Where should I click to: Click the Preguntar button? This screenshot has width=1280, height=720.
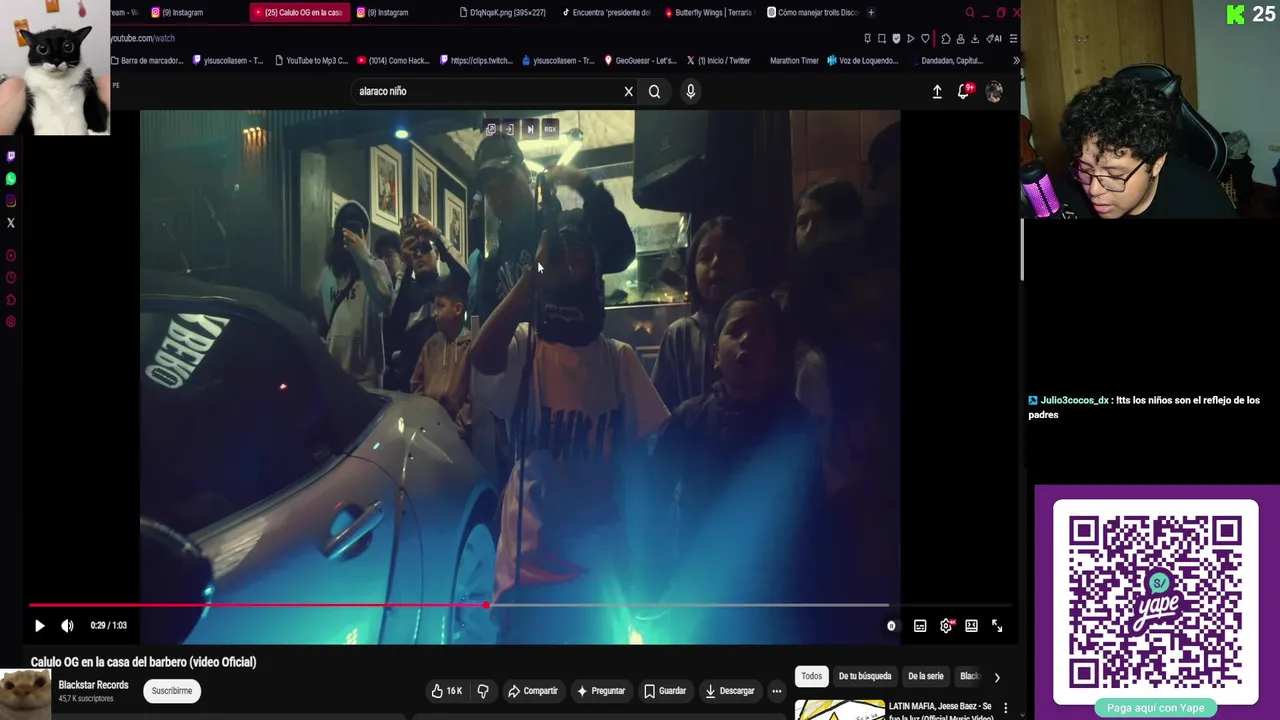pos(601,691)
